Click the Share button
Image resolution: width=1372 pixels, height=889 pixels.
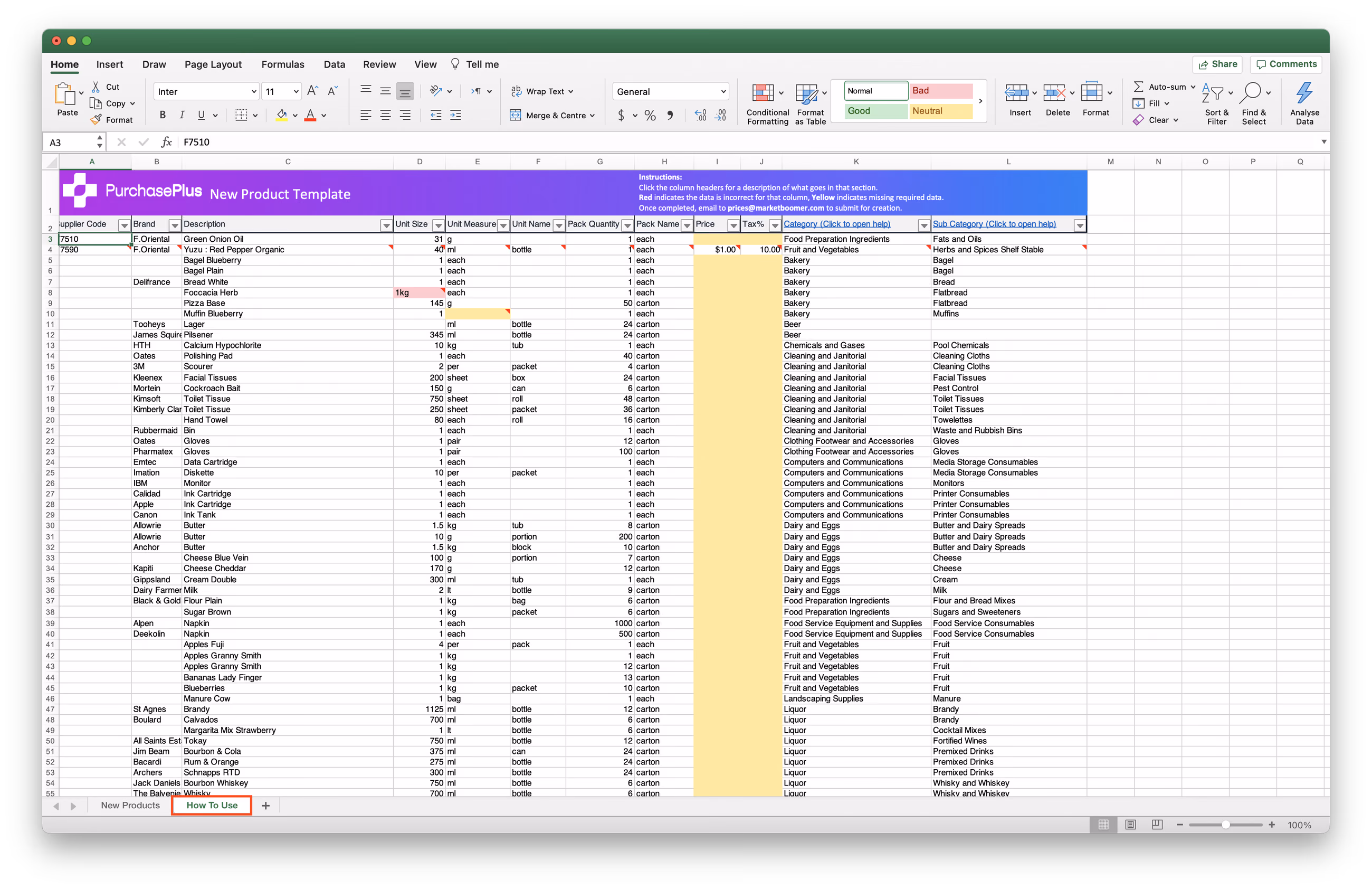coord(1217,64)
